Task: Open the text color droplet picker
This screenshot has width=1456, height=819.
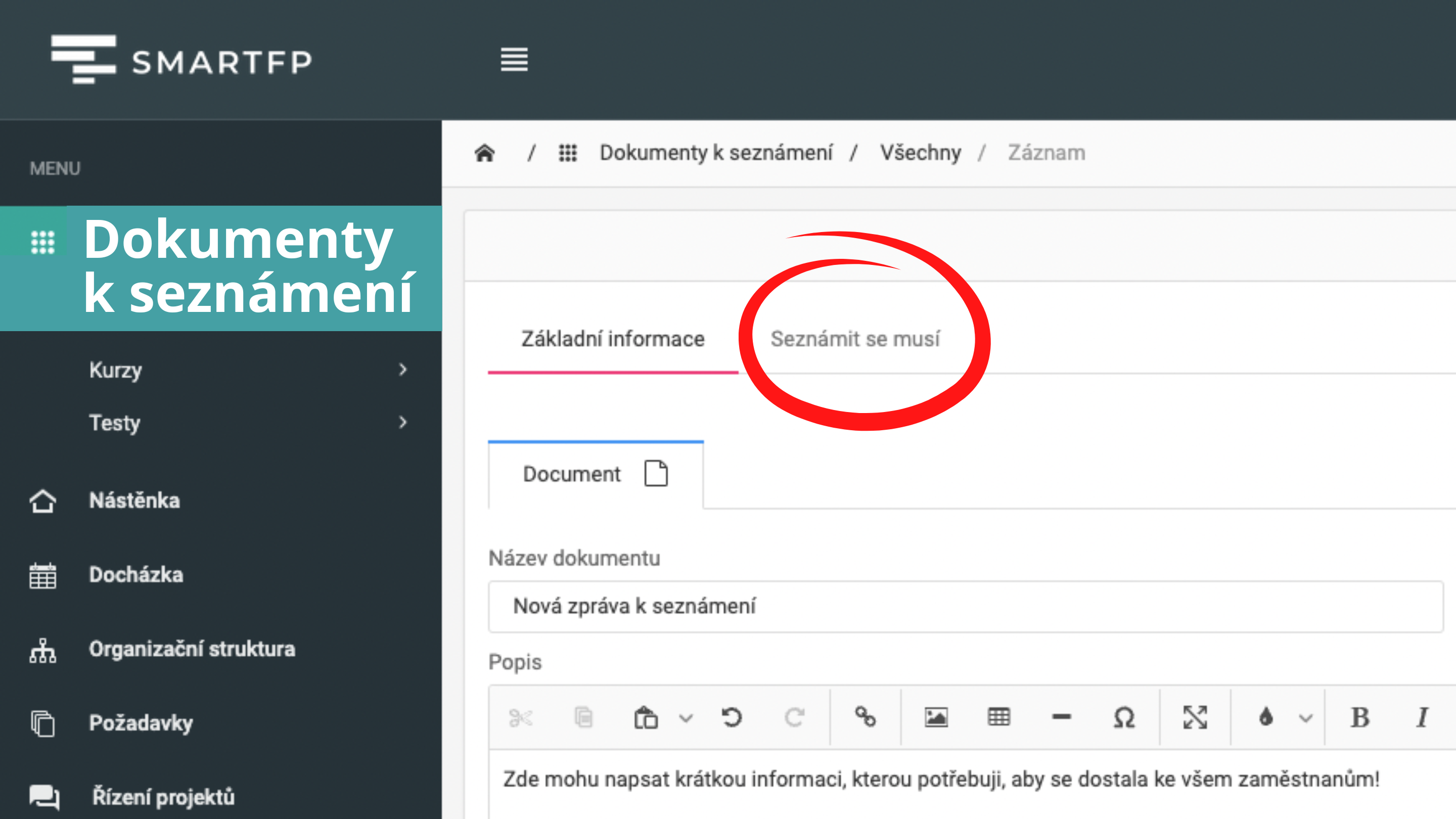Action: 1266,717
